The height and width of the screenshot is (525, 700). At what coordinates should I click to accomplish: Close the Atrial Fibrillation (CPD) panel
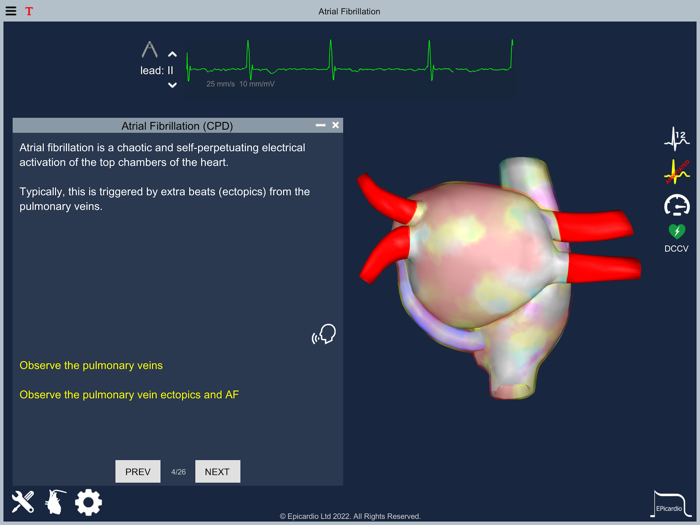point(336,125)
